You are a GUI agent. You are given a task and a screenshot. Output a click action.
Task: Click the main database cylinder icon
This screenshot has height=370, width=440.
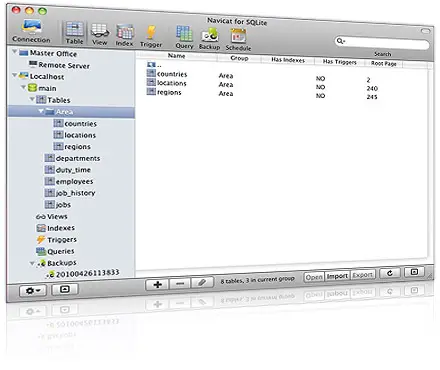coord(32,88)
